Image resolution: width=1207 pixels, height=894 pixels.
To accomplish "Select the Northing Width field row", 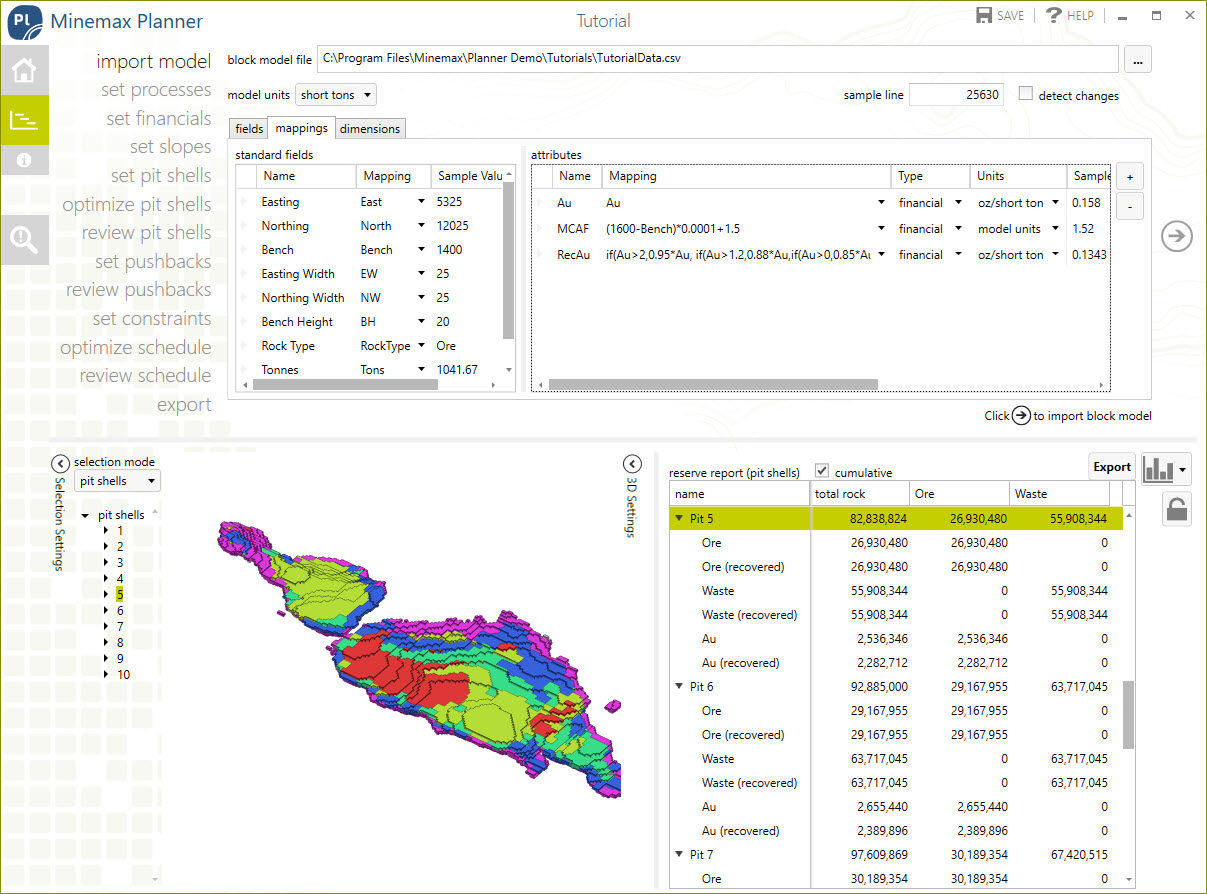I will tap(370, 298).
